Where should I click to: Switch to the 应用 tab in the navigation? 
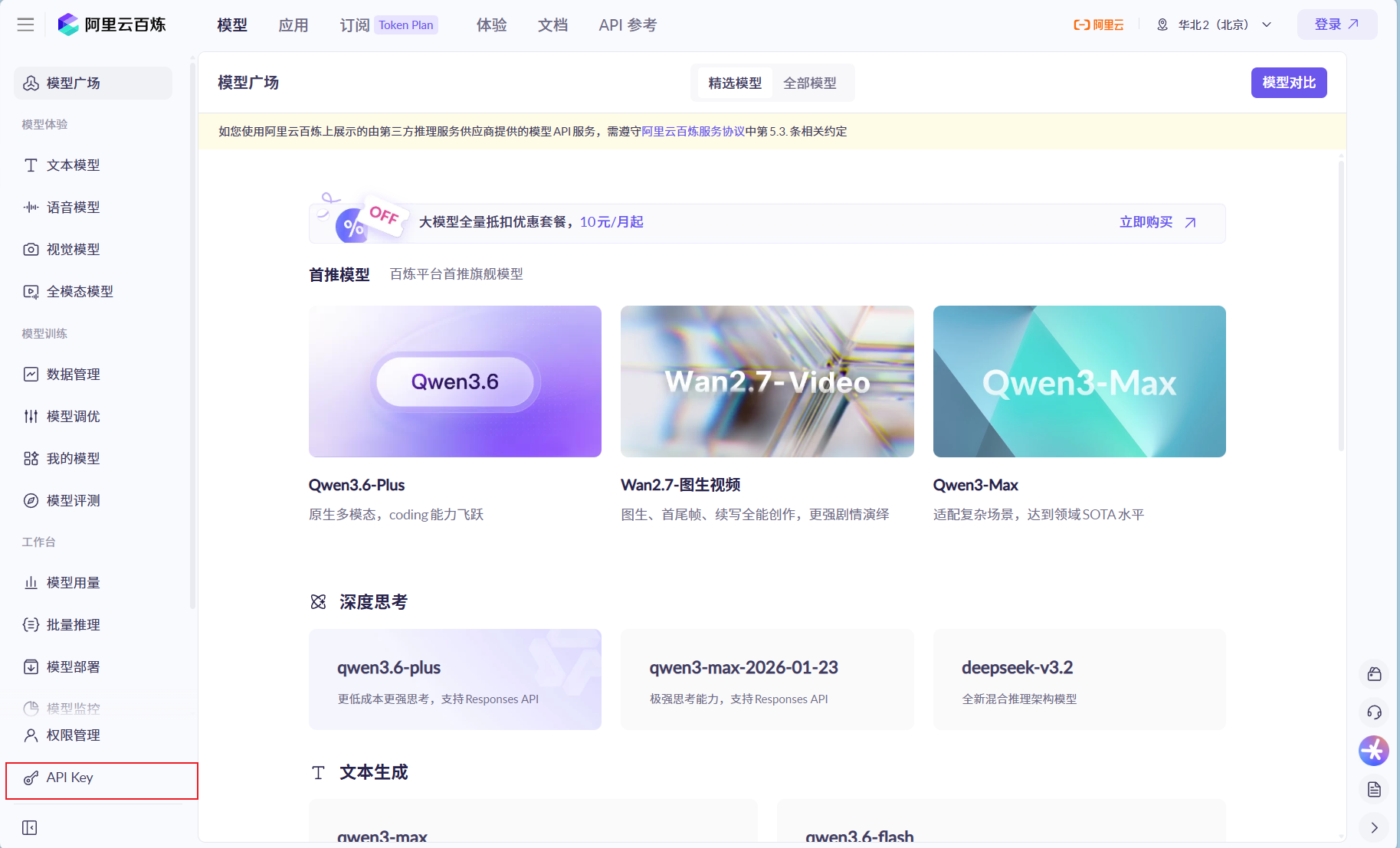tap(293, 25)
